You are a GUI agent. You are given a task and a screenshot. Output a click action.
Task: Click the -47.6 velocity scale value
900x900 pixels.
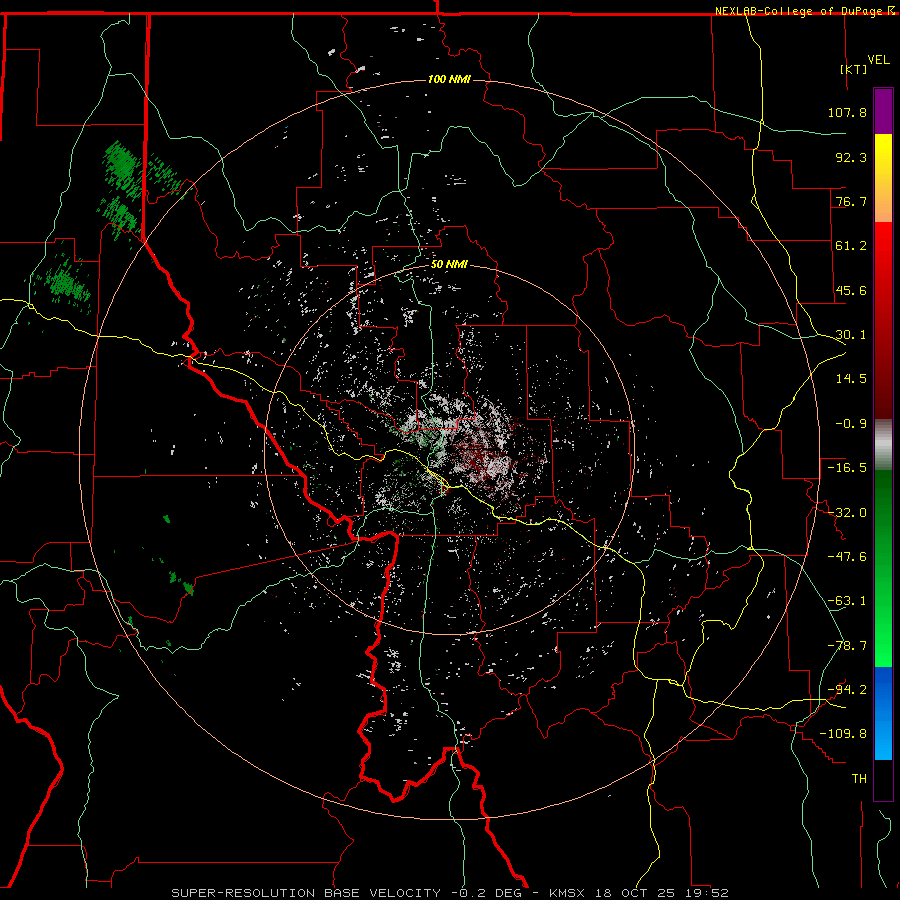[847, 557]
